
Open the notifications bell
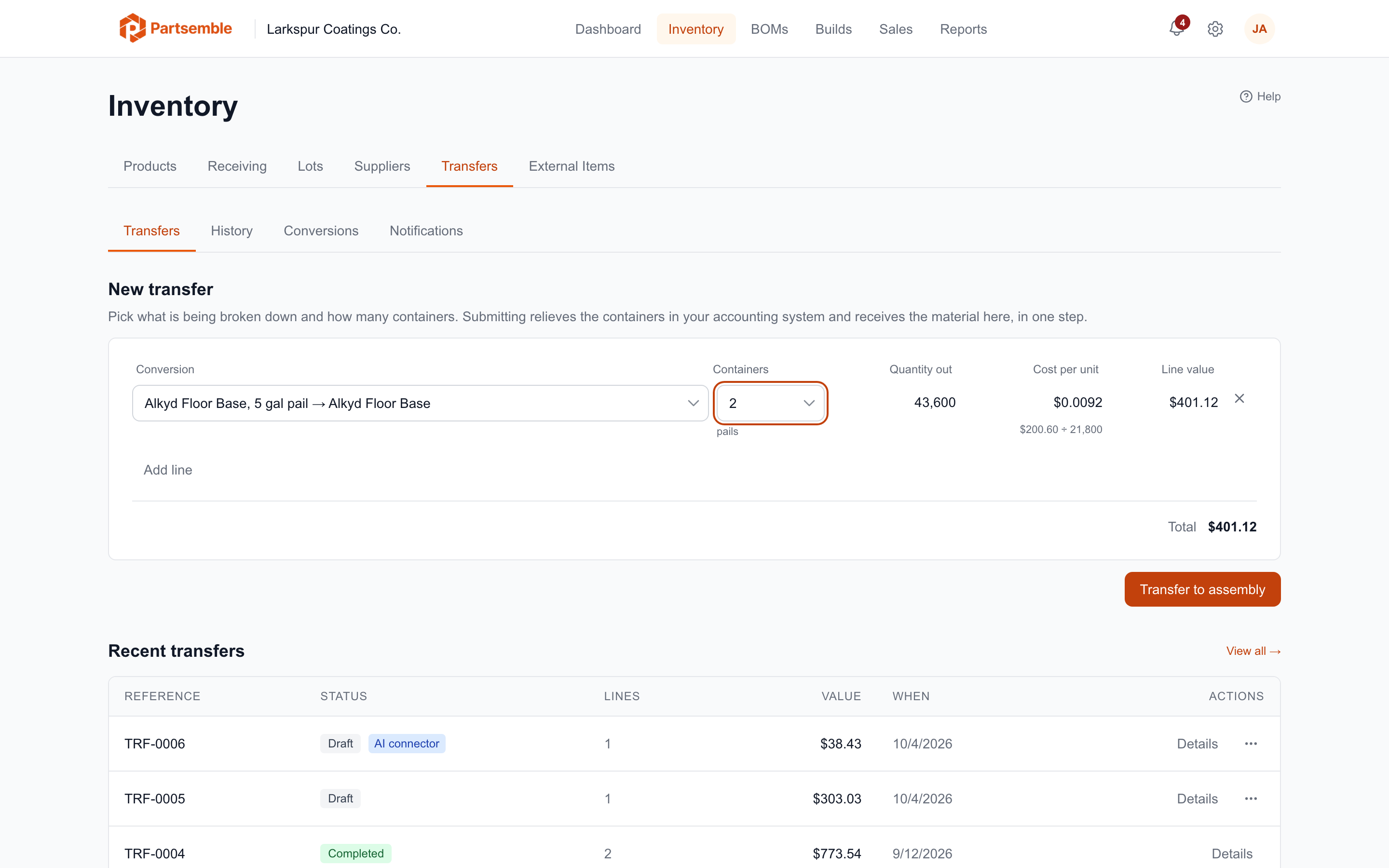pos(1177,28)
